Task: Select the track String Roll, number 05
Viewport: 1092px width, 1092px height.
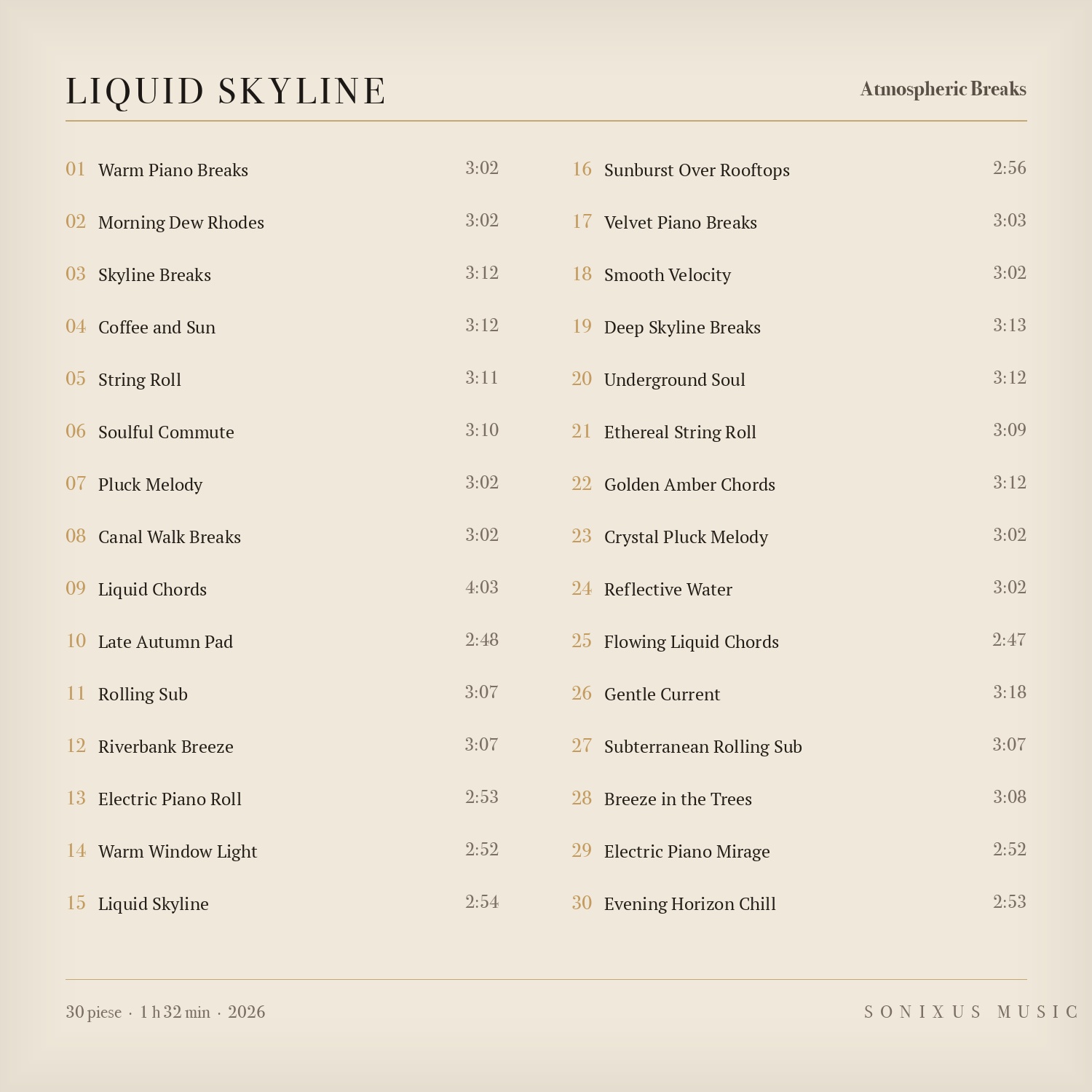Action: [282, 379]
